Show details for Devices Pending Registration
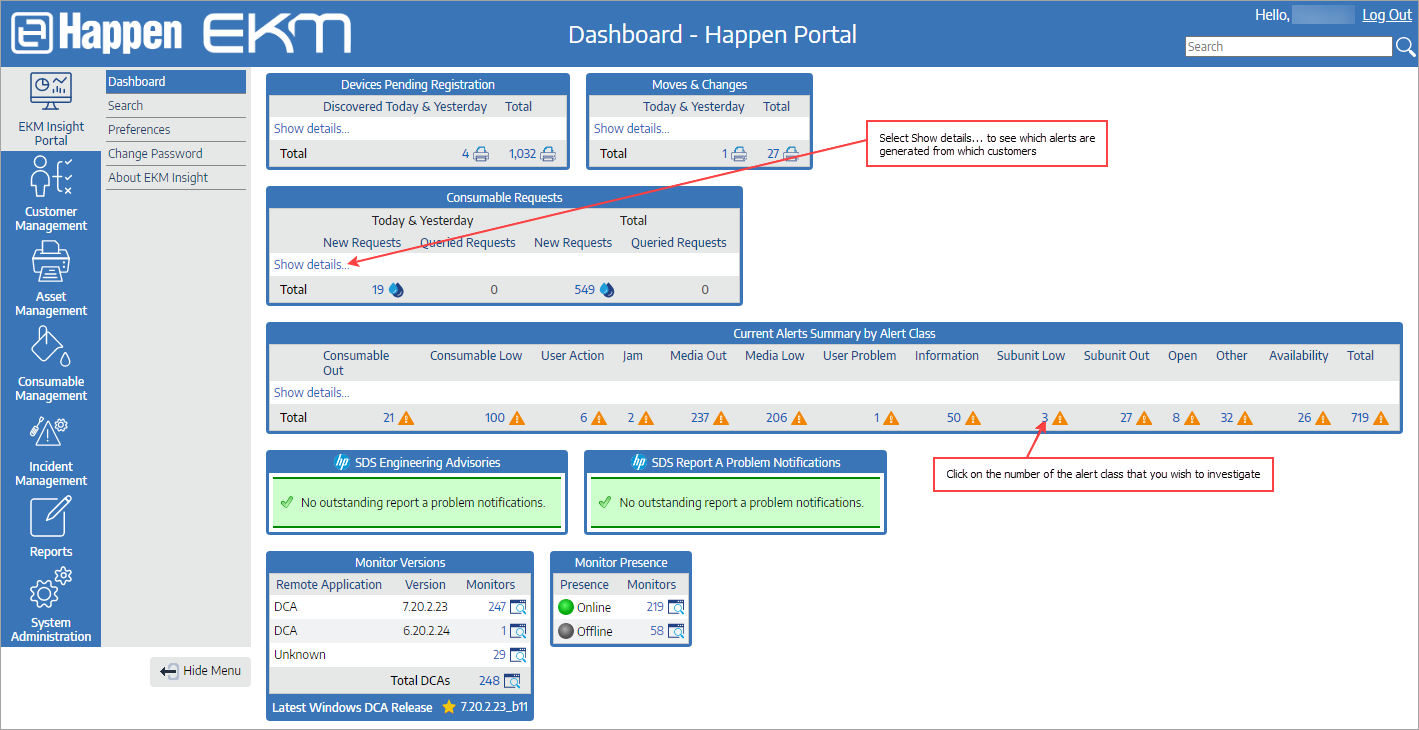Image resolution: width=1419 pixels, height=730 pixels. pos(312,129)
